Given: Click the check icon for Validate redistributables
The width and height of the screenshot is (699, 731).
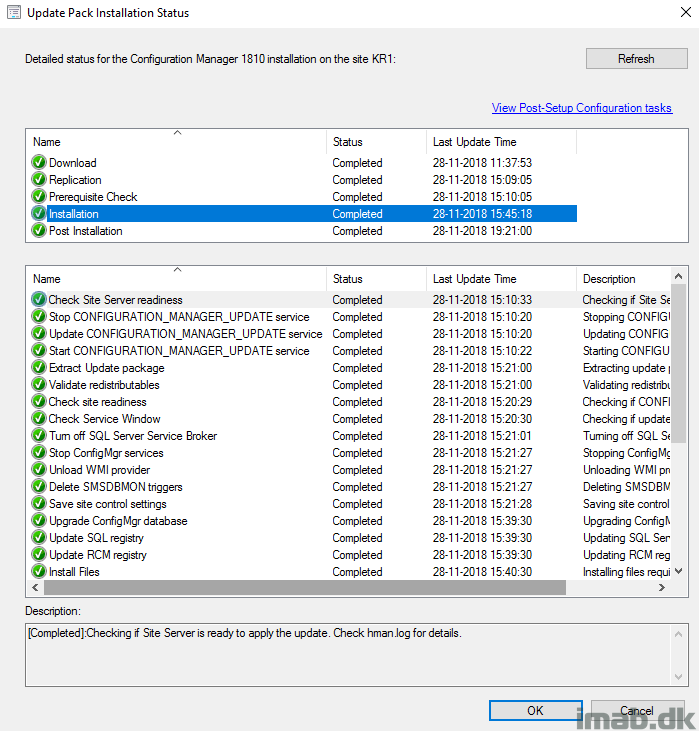Looking at the screenshot, I should tap(39, 385).
